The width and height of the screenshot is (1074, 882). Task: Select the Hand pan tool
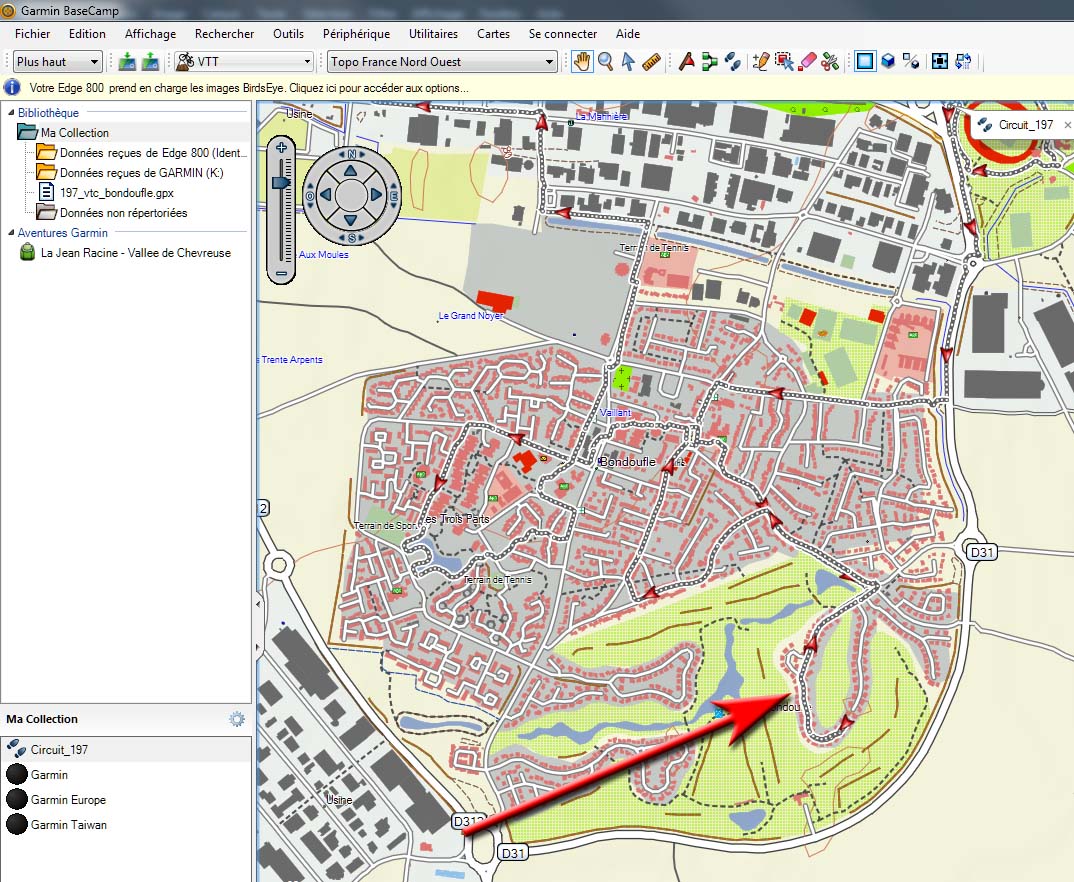582,62
